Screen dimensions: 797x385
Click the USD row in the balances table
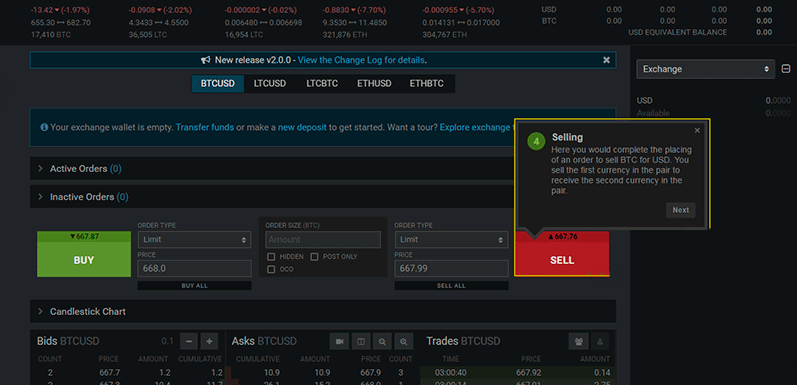[x=657, y=10]
